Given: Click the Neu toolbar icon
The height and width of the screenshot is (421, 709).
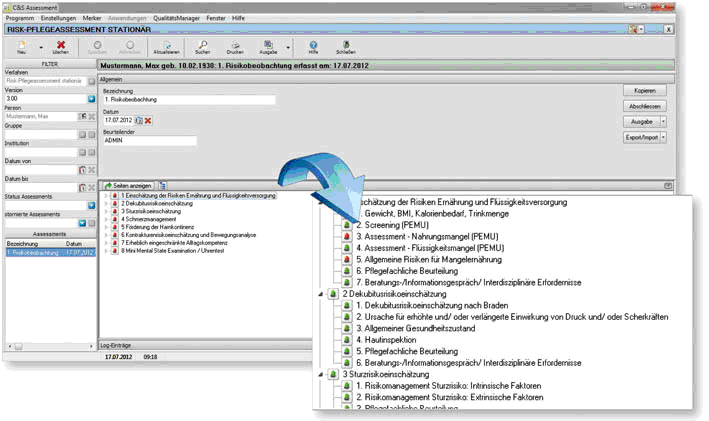Looking at the screenshot, I should tap(21, 45).
